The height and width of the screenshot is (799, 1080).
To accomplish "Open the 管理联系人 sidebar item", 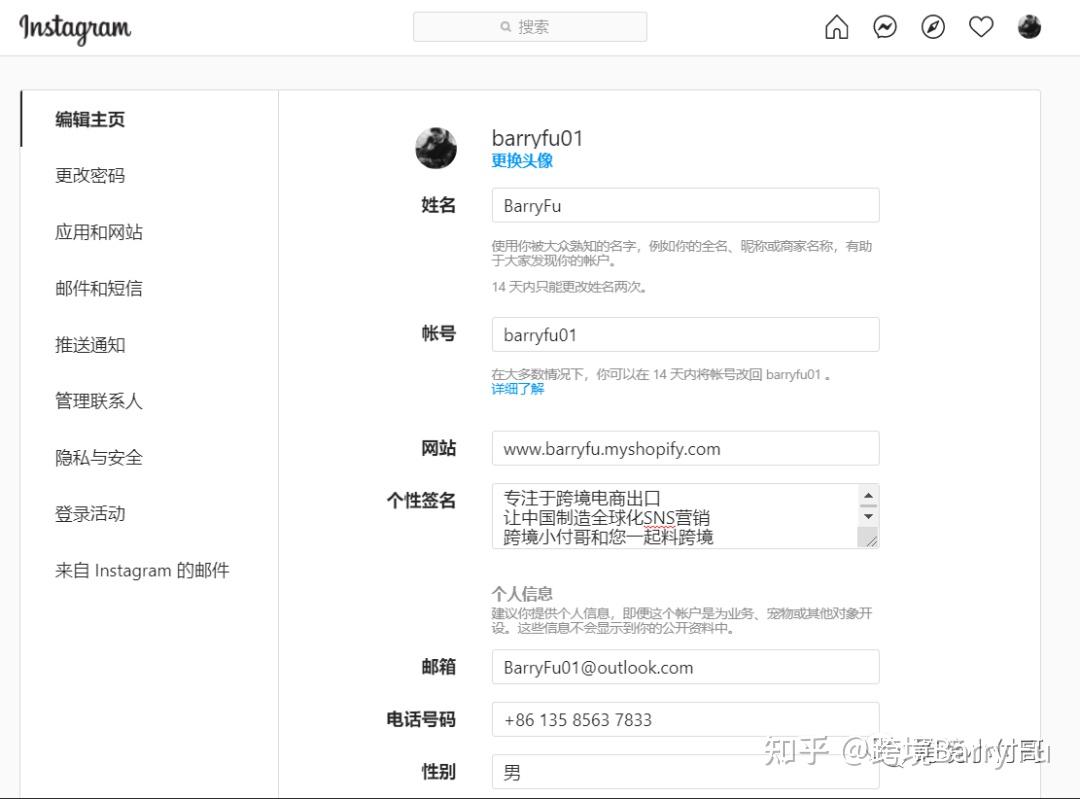I will [98, 401].
